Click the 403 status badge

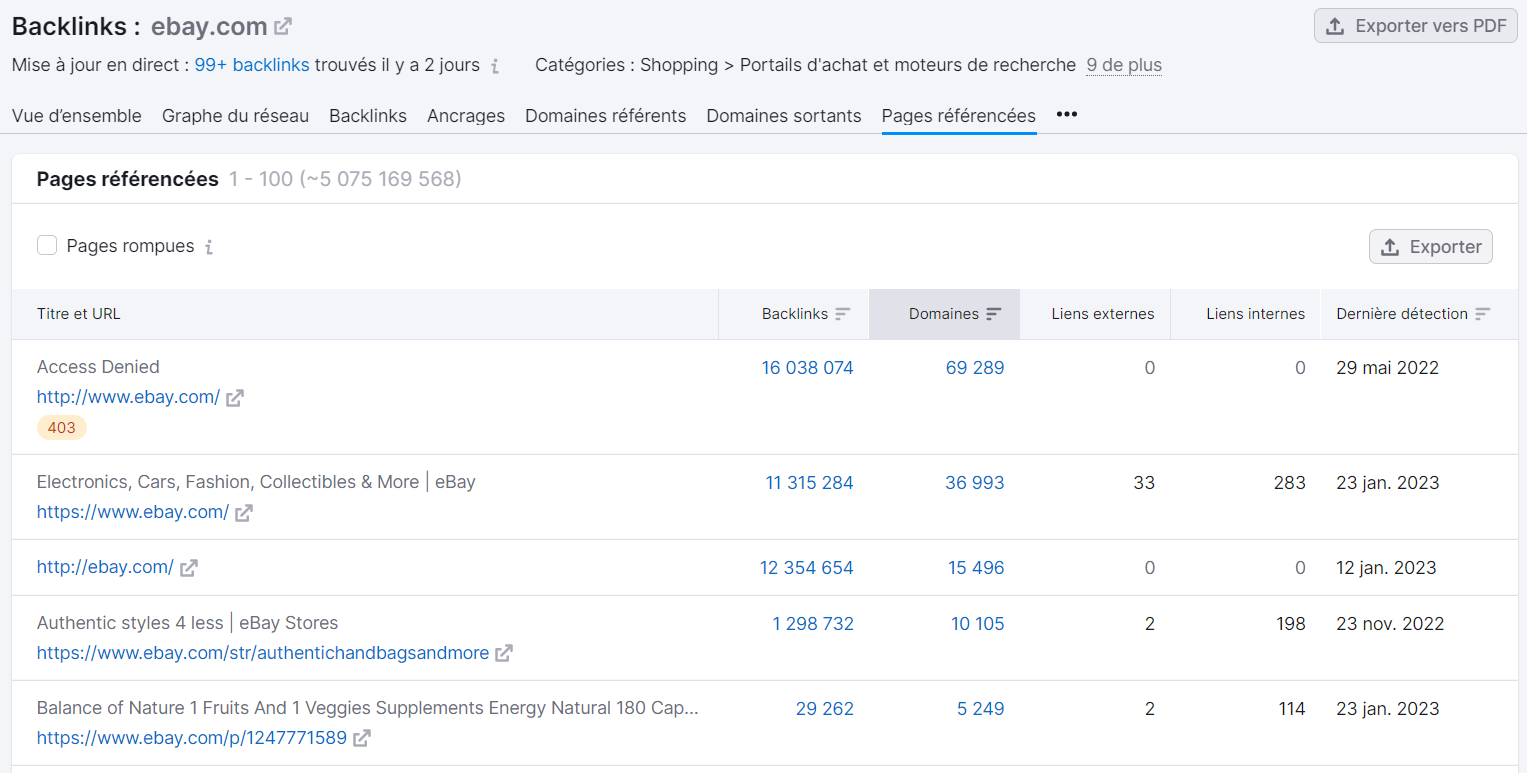62,428
